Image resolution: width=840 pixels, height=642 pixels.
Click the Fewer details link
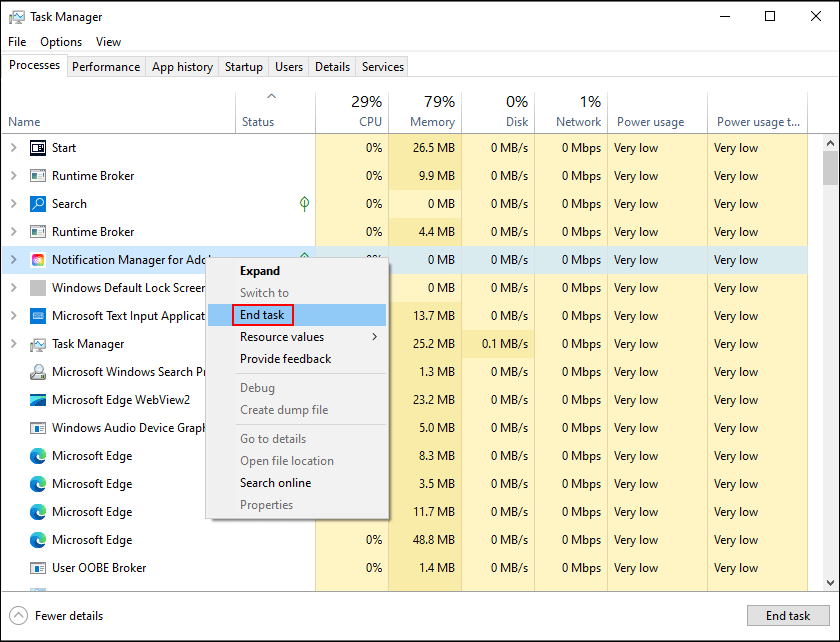tap(69, 616)
